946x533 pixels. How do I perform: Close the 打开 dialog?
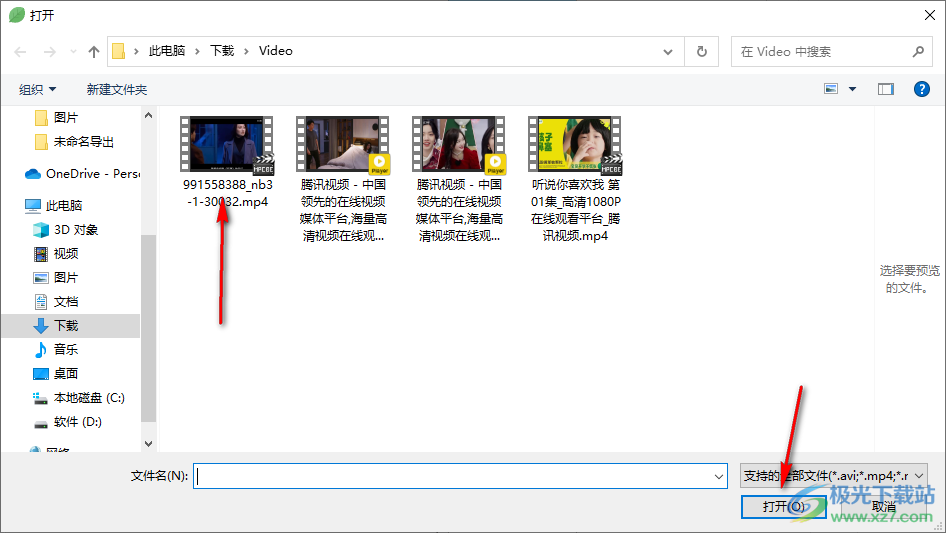(930, 15)
